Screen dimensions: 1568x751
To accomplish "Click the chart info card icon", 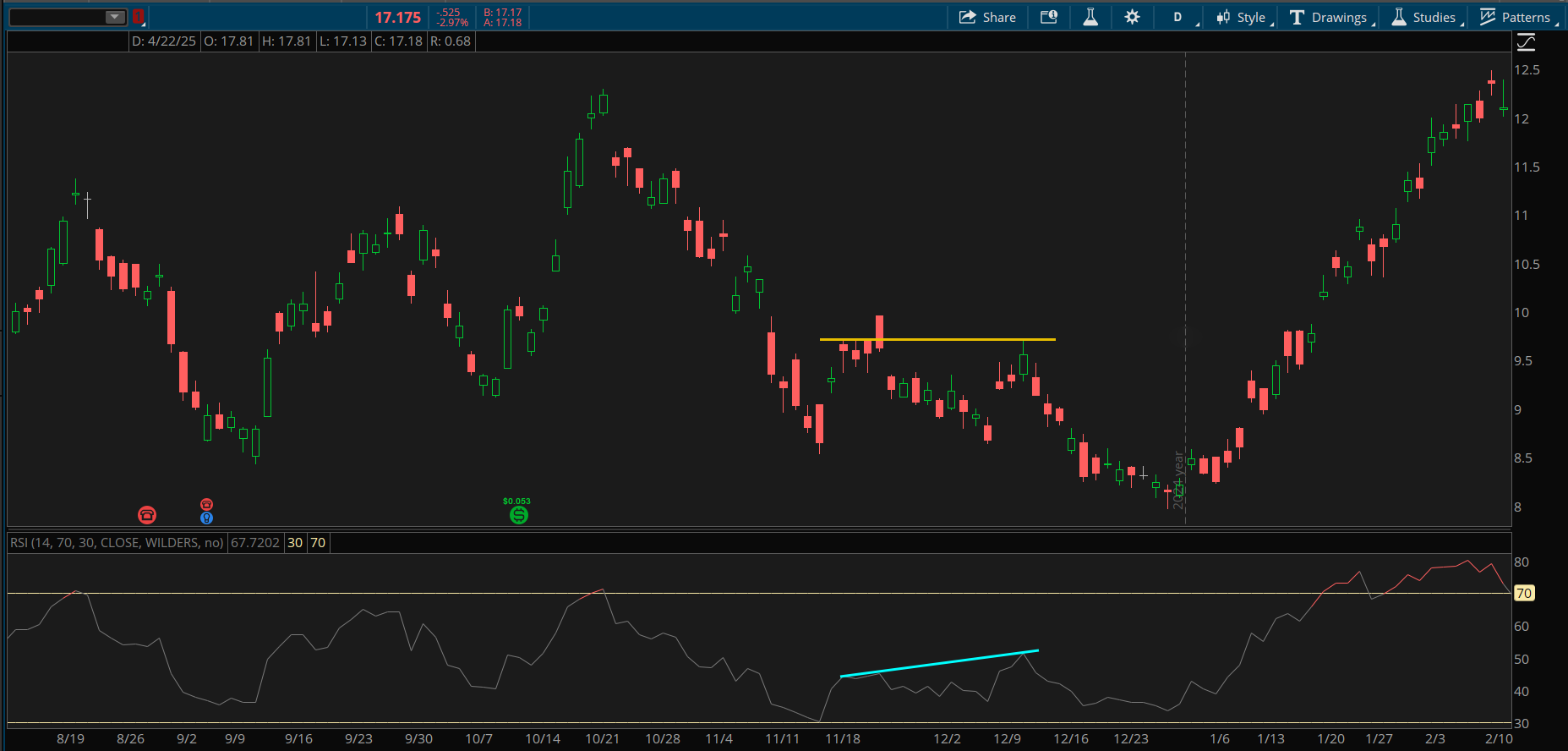I will coord(1049,17).
